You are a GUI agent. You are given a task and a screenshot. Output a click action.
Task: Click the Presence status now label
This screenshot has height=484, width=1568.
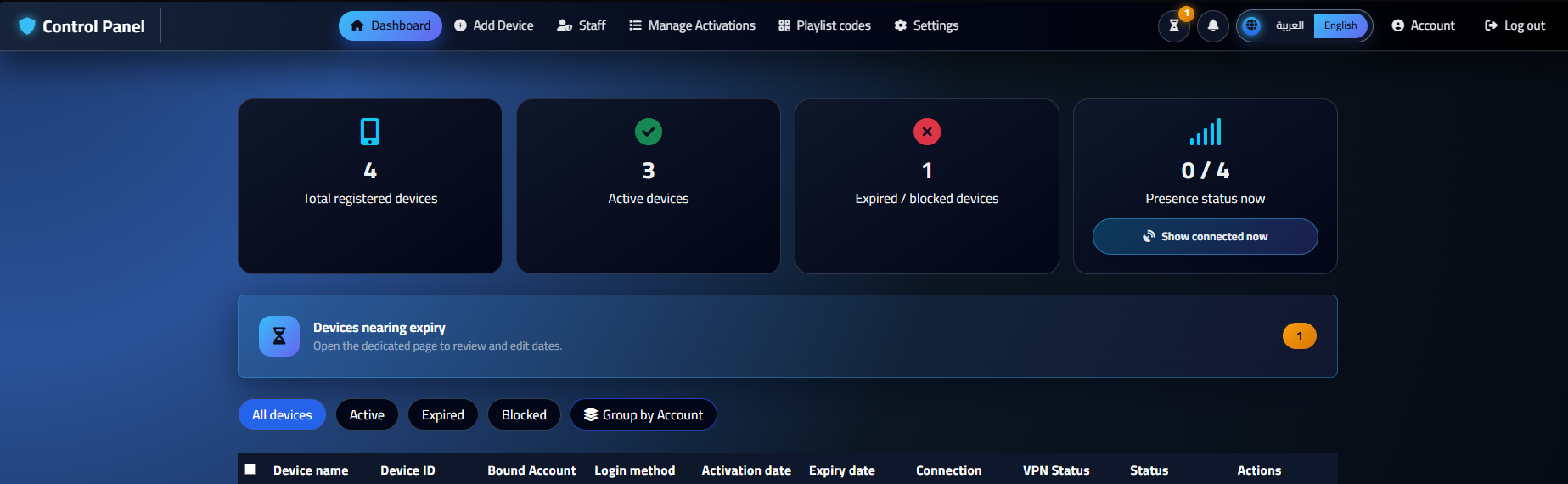[x=1206, y=199]
